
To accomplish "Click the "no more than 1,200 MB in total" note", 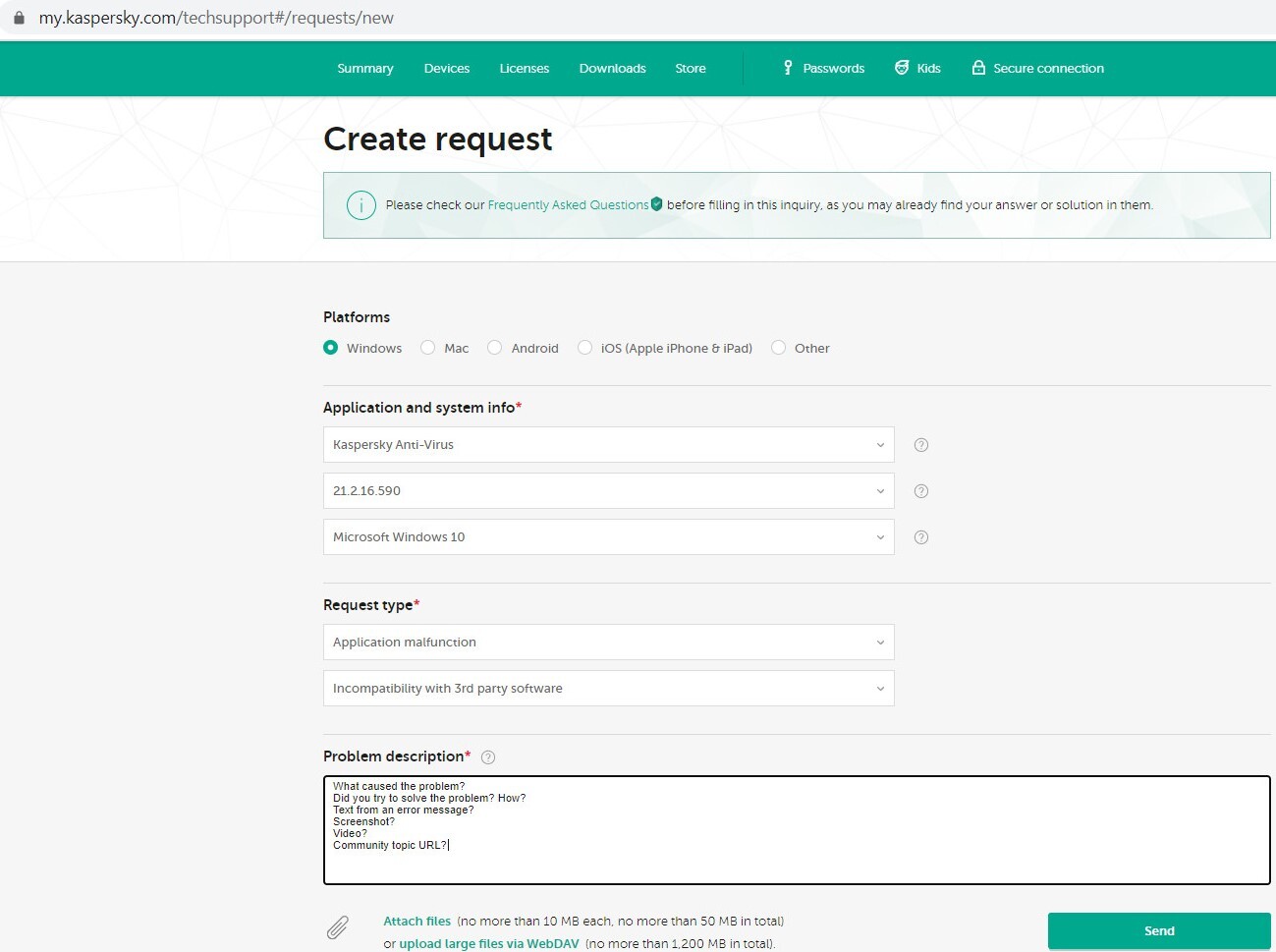I will [x=680, y=944].
